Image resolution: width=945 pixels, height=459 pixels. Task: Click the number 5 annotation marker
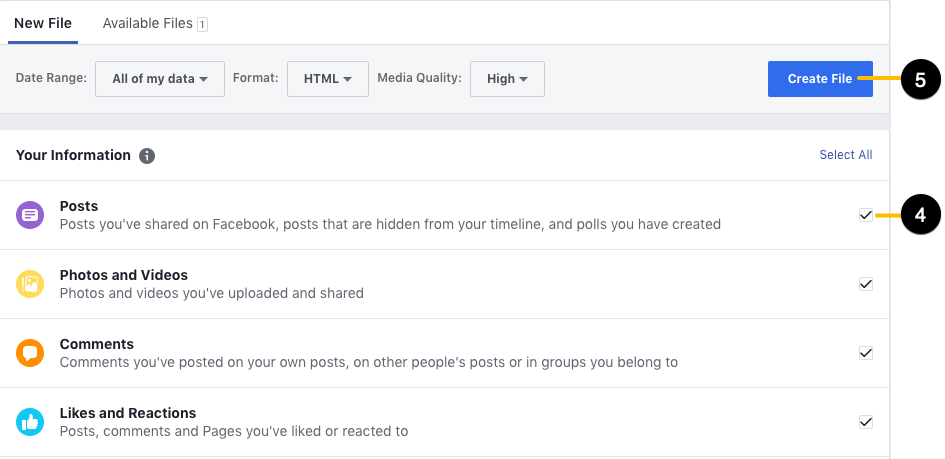(x=920, y=80)
